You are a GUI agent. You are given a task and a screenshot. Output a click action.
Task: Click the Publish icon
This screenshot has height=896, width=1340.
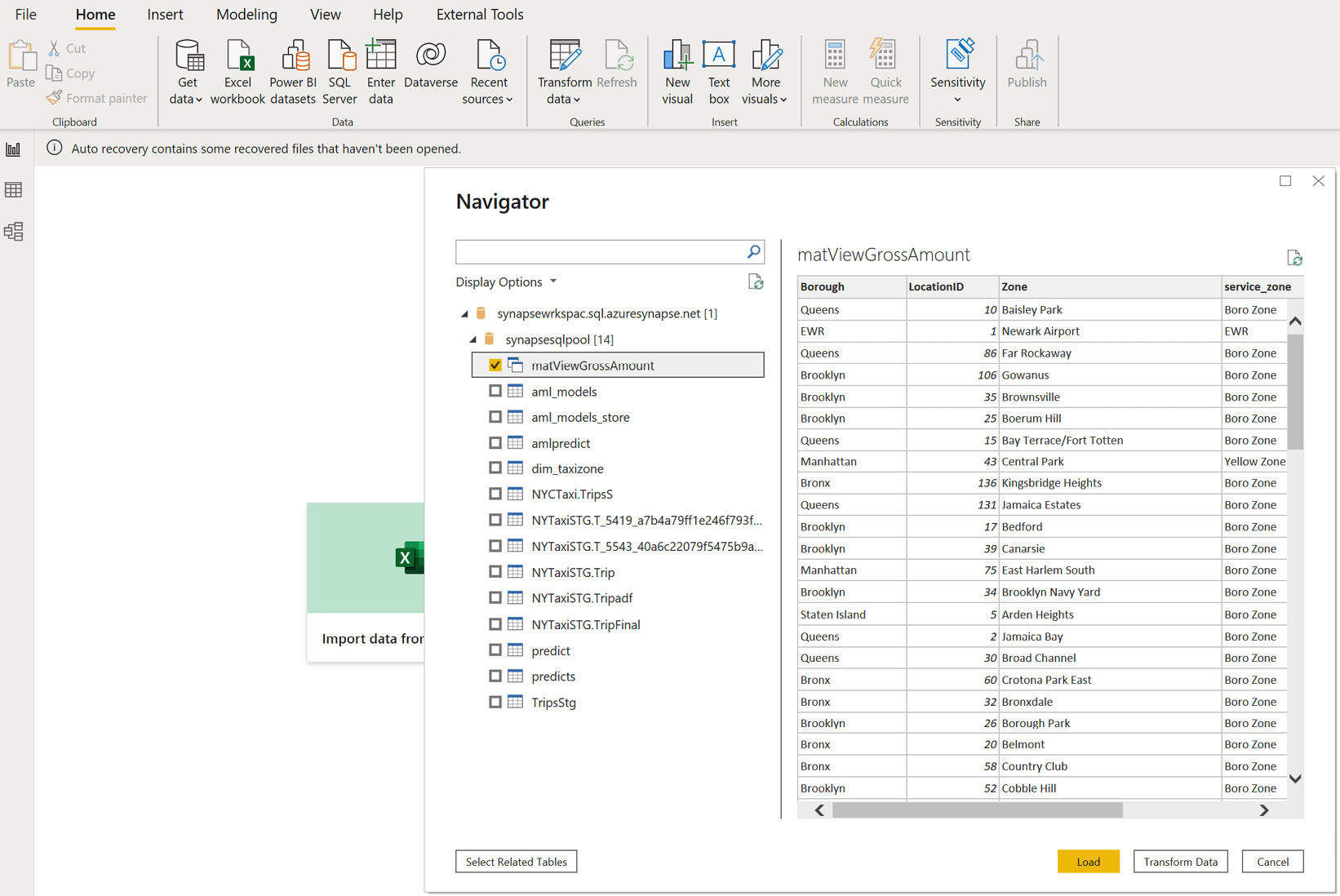click(x=1028, y=55)
